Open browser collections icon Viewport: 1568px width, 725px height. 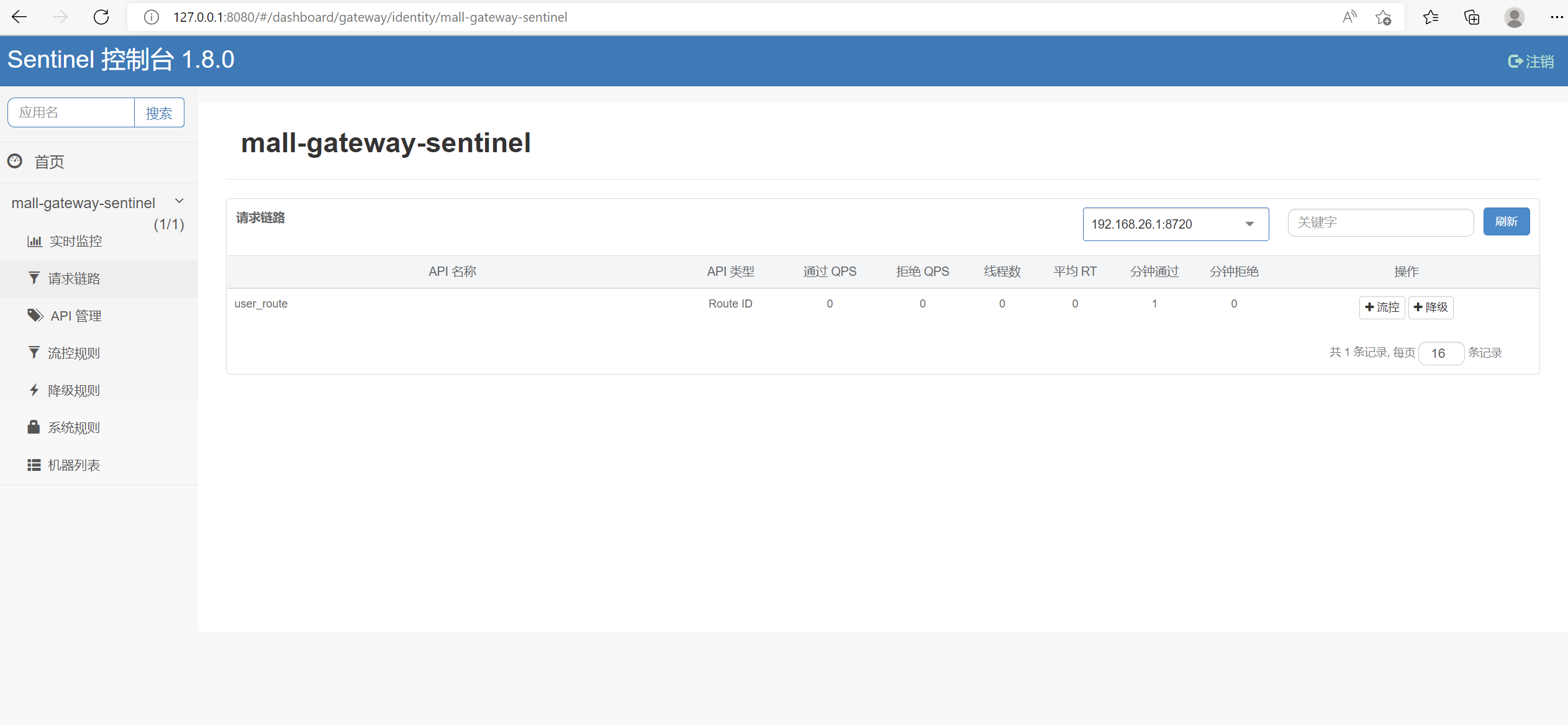point(1472,17)
